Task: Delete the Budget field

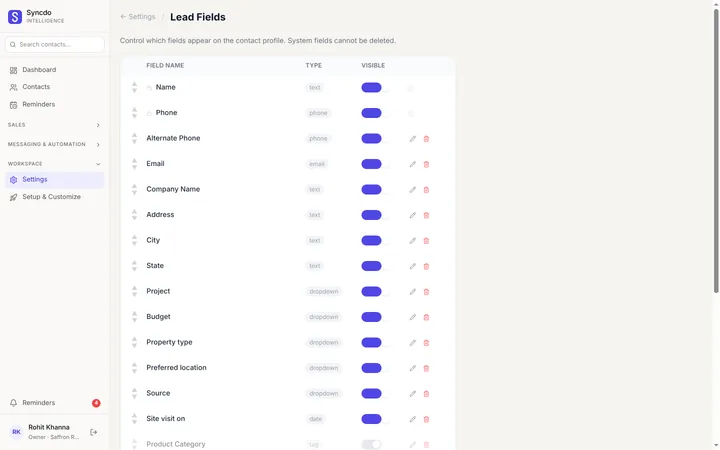Action: coord(426,317)
